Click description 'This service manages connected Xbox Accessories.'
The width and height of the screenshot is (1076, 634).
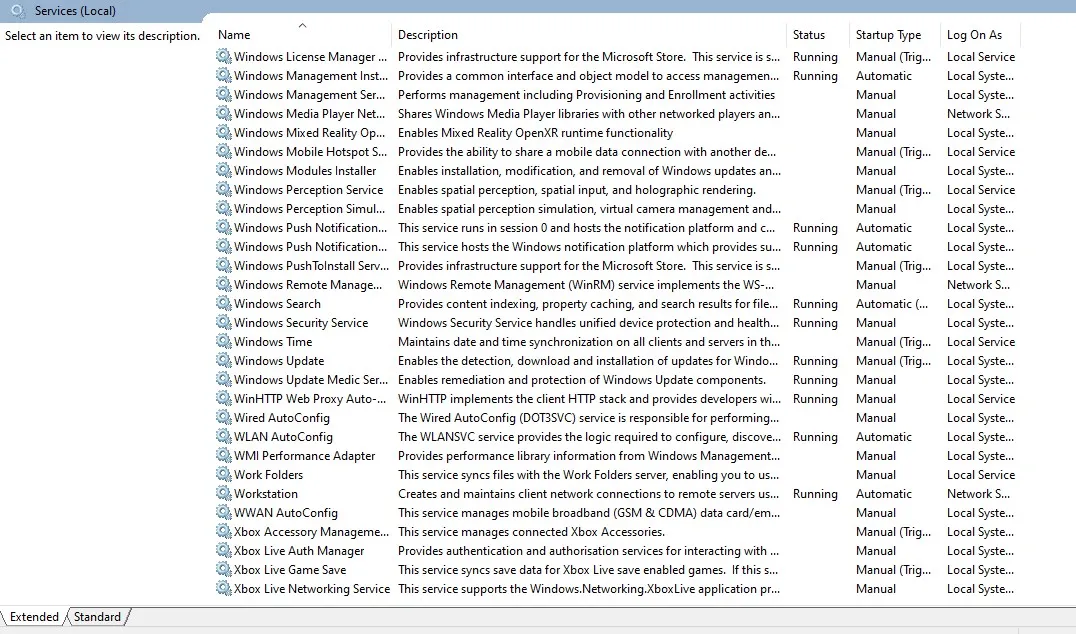(531, 531)
